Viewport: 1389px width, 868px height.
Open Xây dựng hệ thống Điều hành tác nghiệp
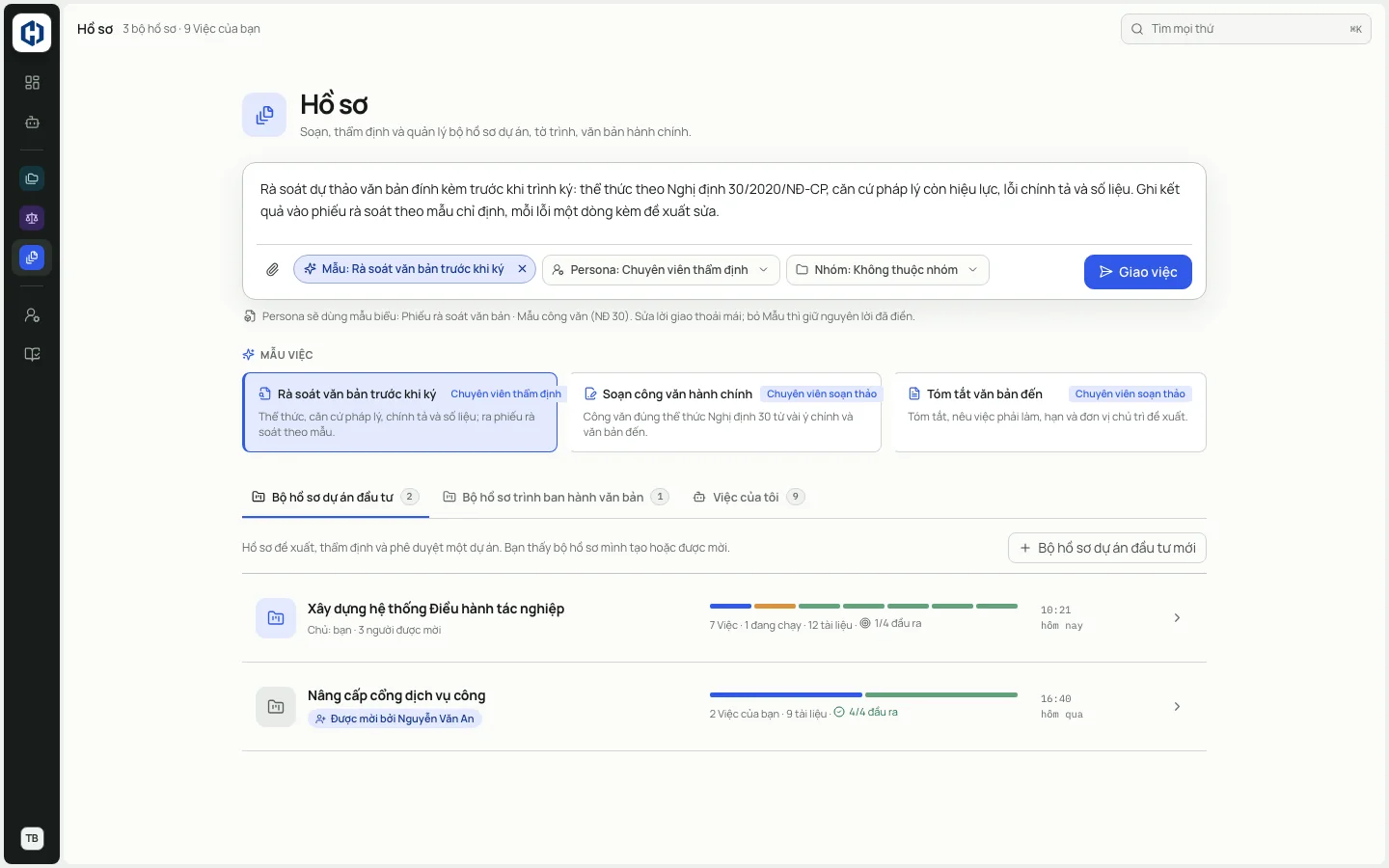436,609
